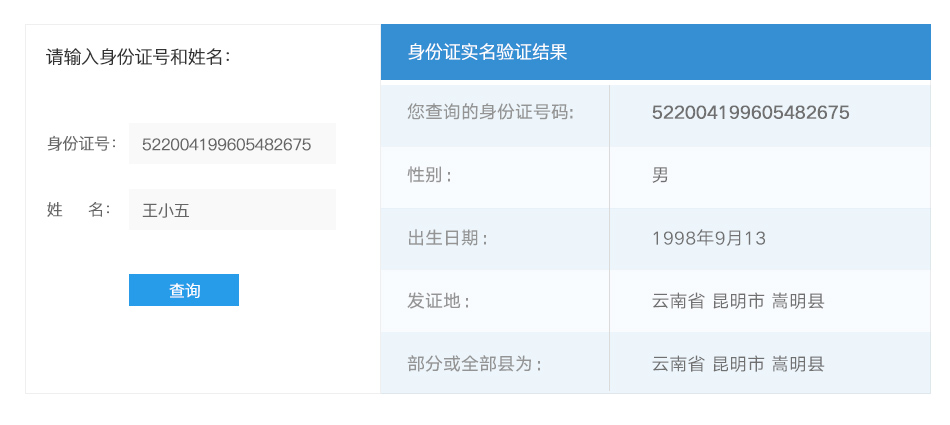
Task: Select the 性别 row label
Action: click(429, 176)
